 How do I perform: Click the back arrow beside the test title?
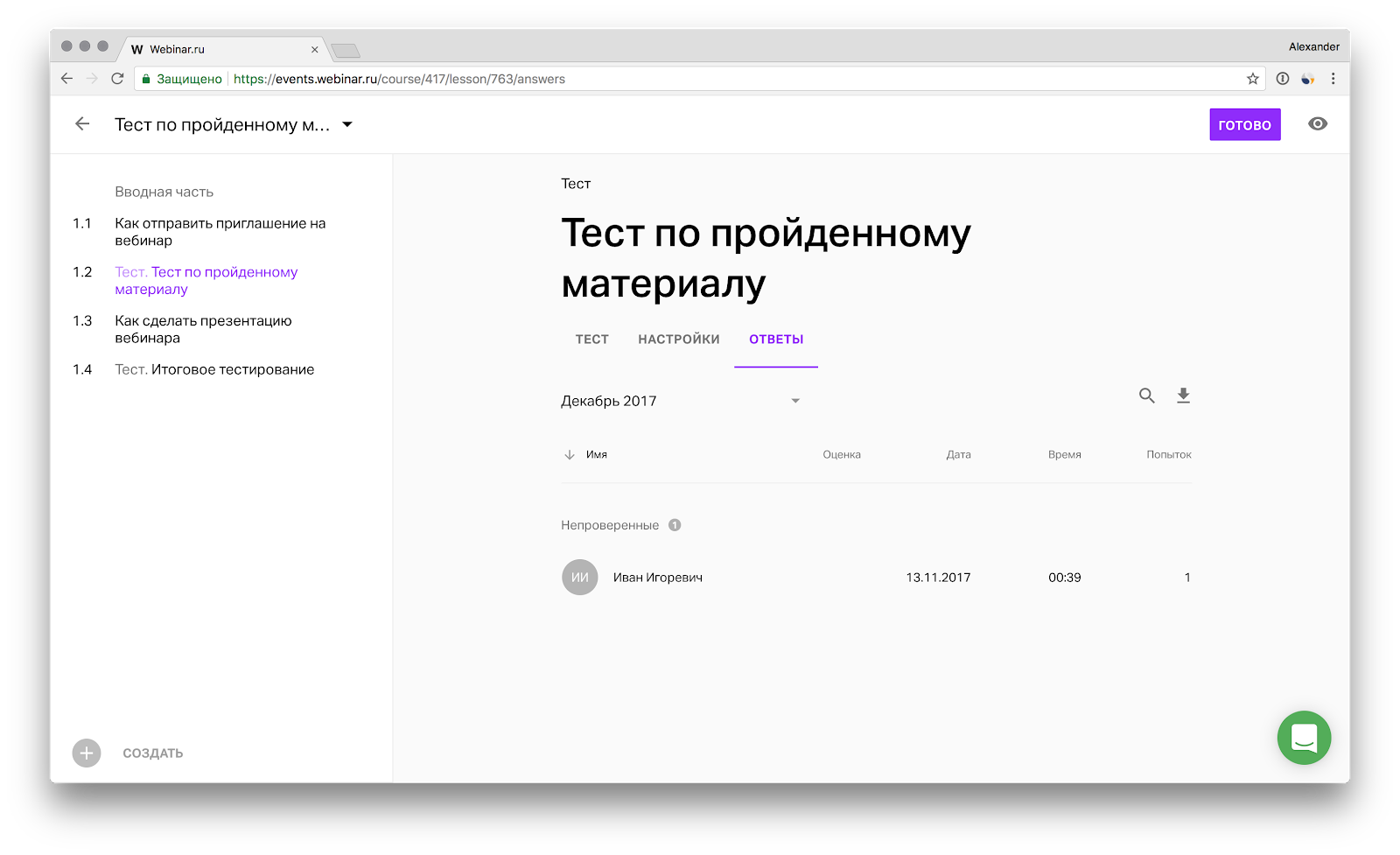[x=82, y=124]
